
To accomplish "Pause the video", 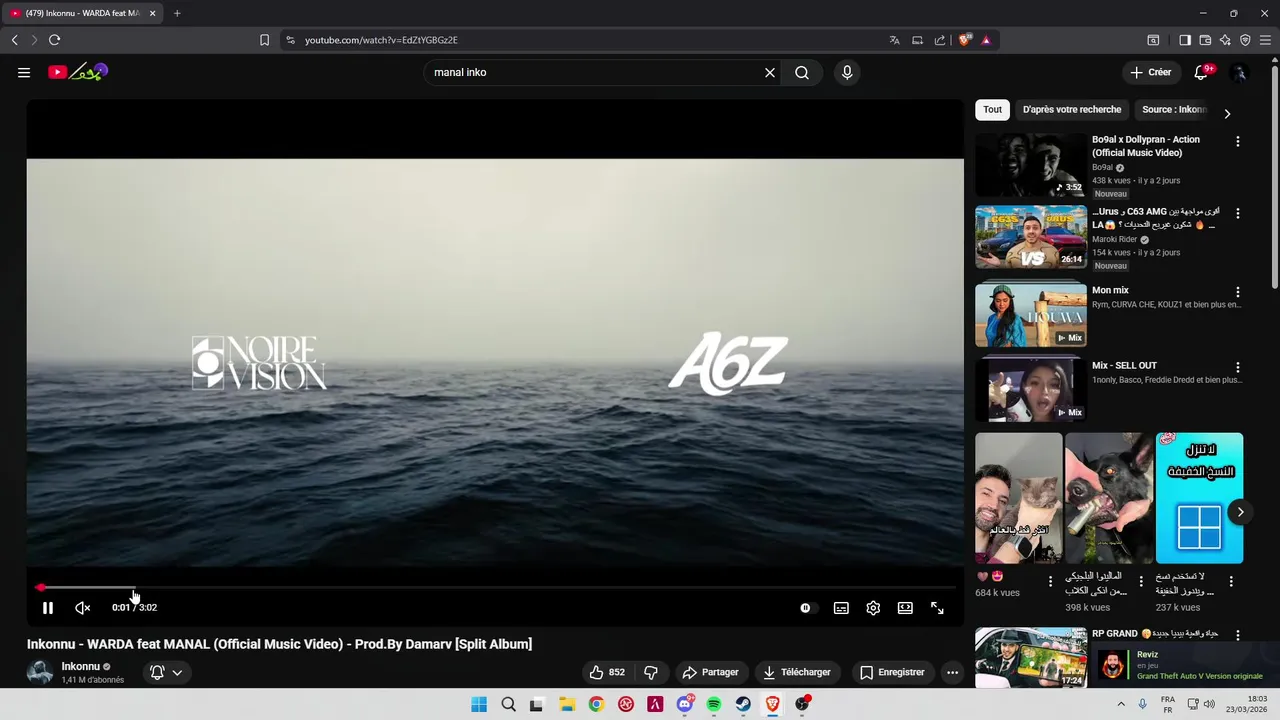I will (47, 608).
